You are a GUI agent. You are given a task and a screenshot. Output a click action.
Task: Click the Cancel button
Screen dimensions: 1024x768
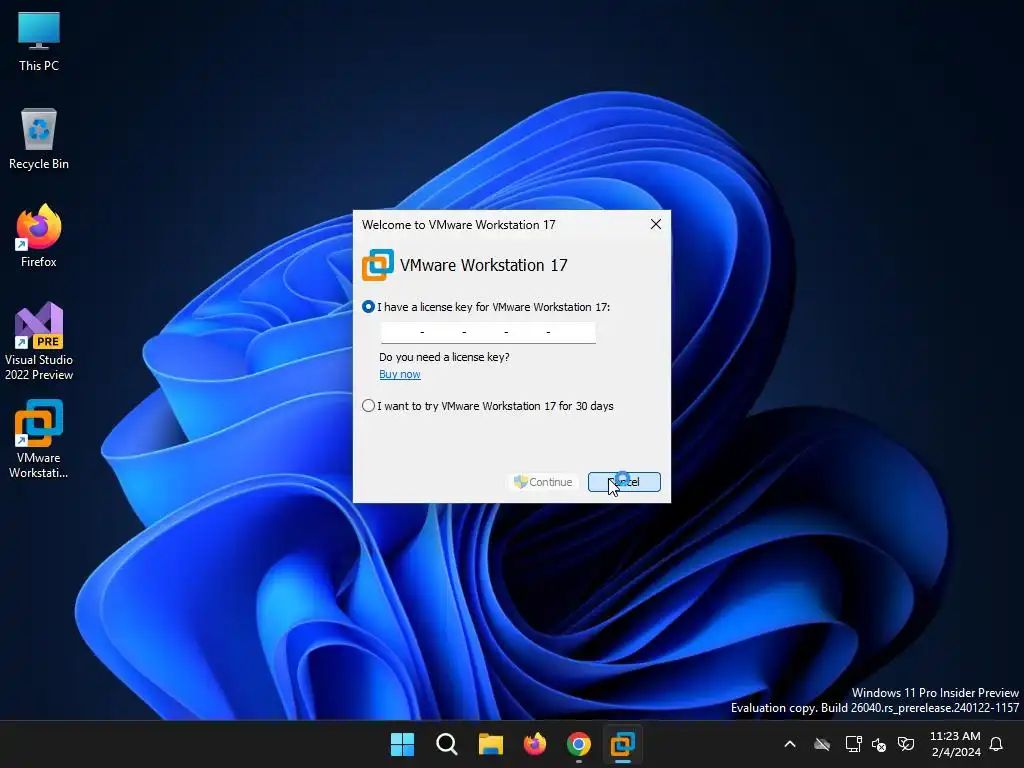click(624, 482)
